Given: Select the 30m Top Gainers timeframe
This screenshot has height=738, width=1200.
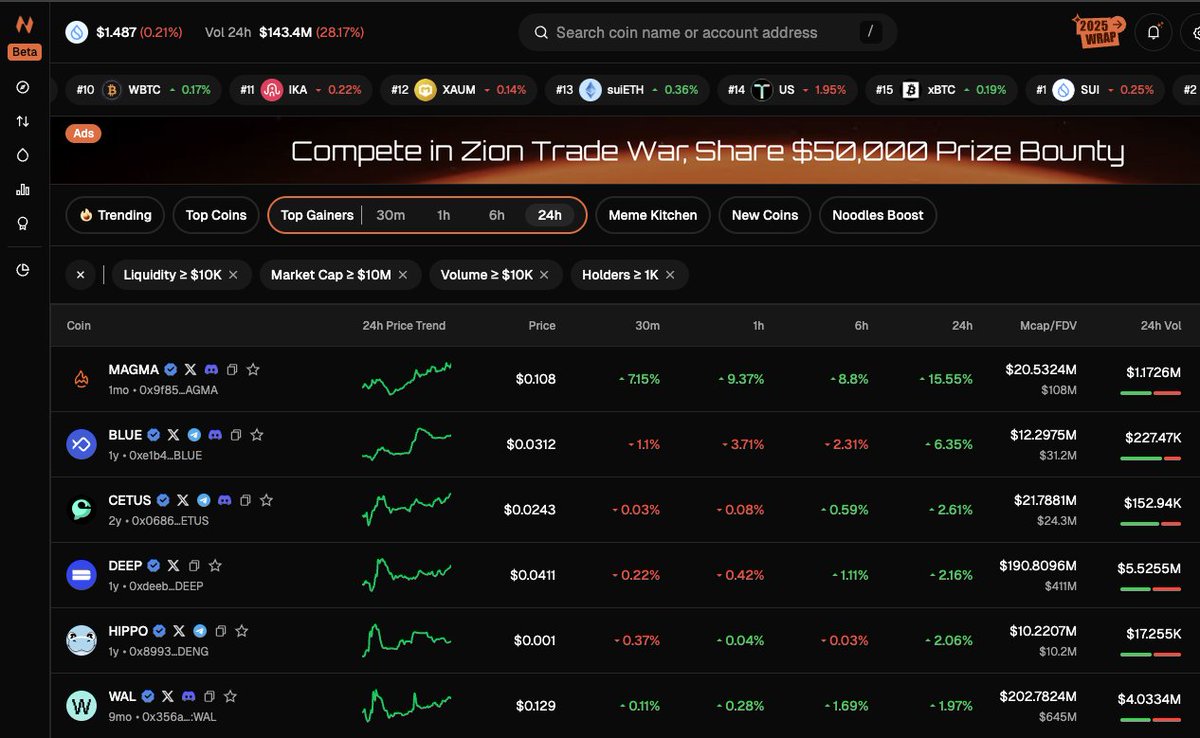Looking at the screenshot, I should [390, 215].
